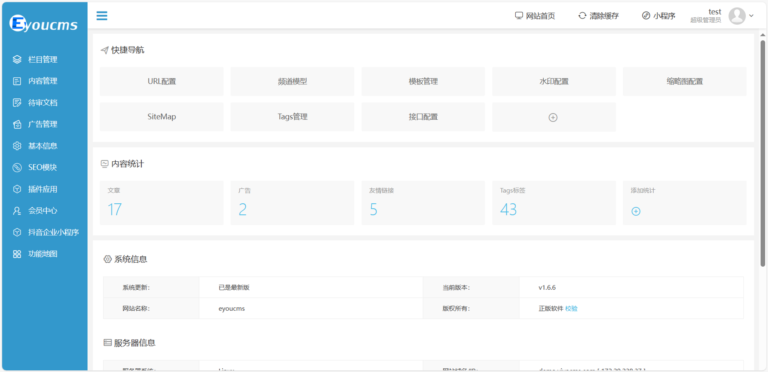Image resolution: width=768 pixels, height=372 pixels.
Task: Click the refresh icon beside 清除缓存
Action: pyautogui.click(x=582, y=16)
